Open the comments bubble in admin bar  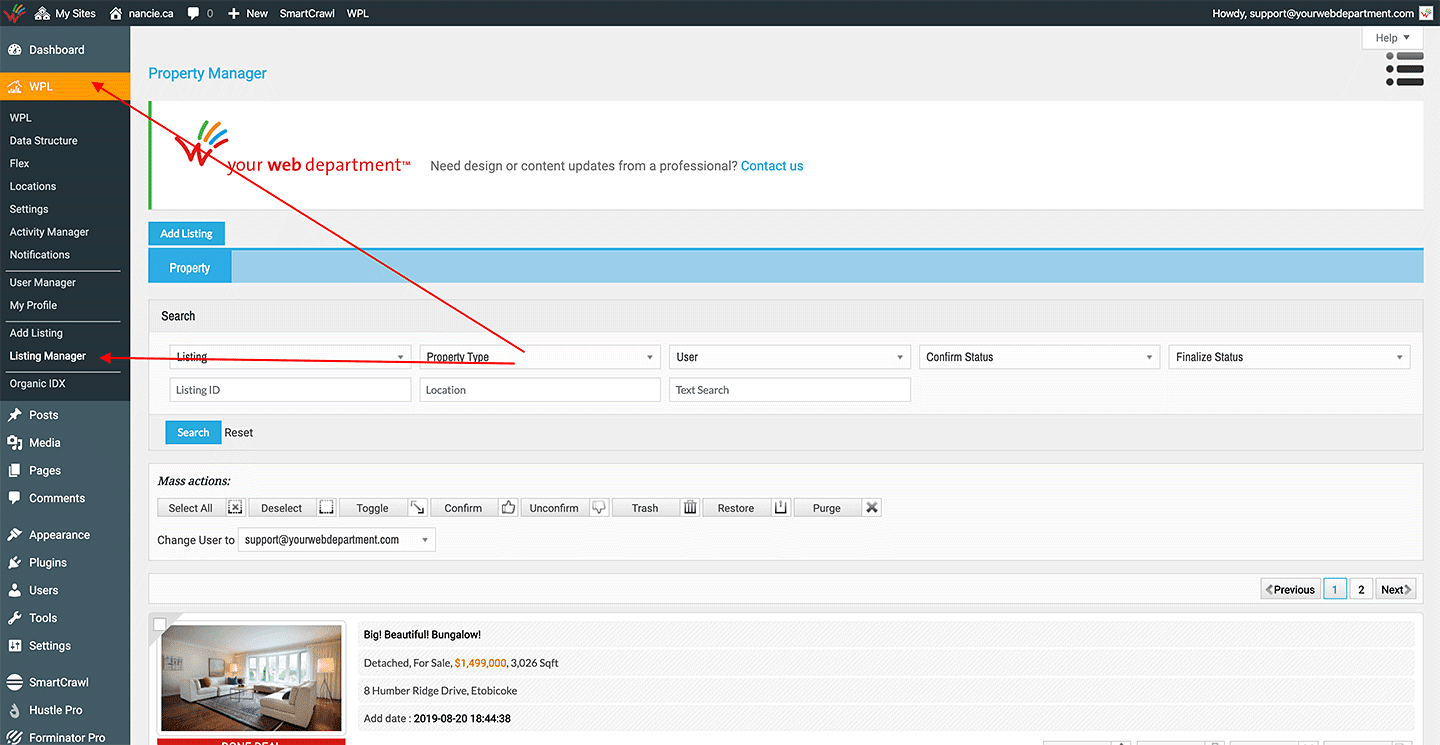click(193, 13)
